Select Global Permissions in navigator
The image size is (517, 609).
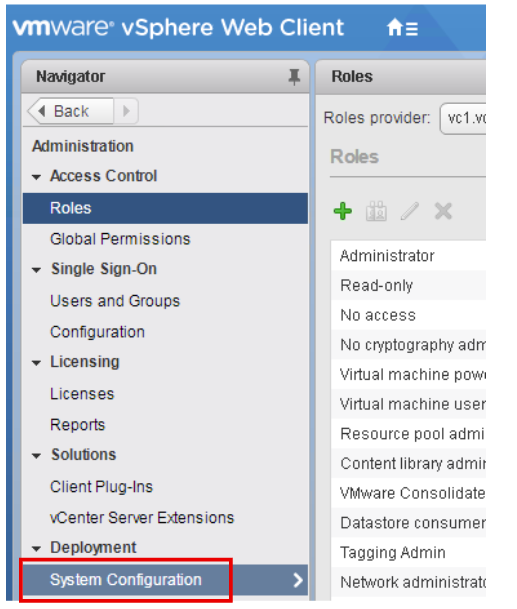click(x=120, y=239)
